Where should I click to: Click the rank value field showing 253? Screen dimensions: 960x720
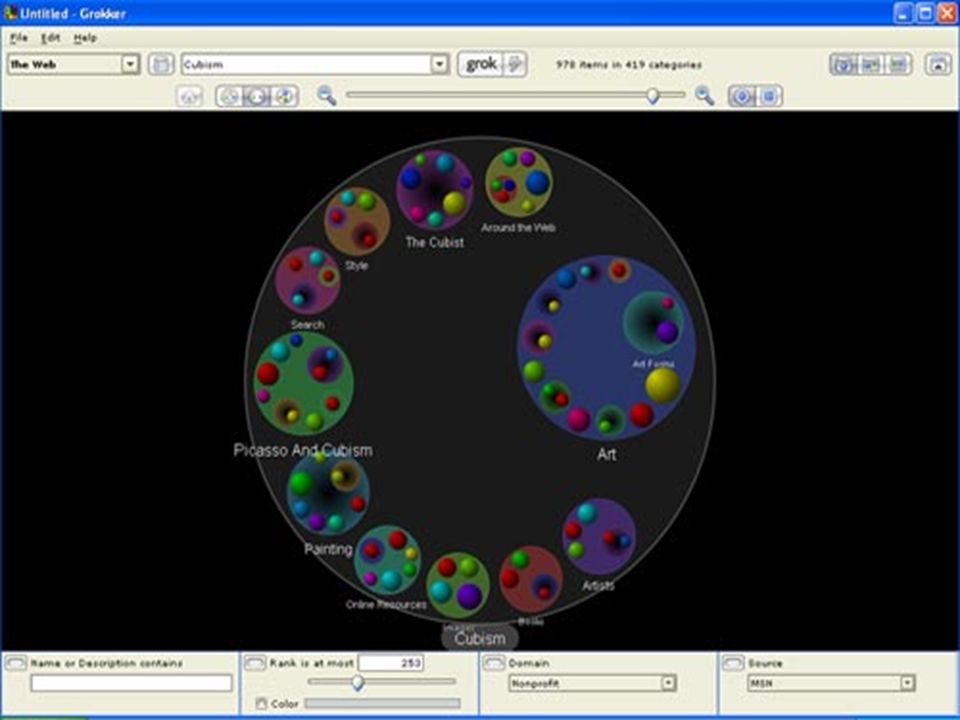(x=391, y=663)
